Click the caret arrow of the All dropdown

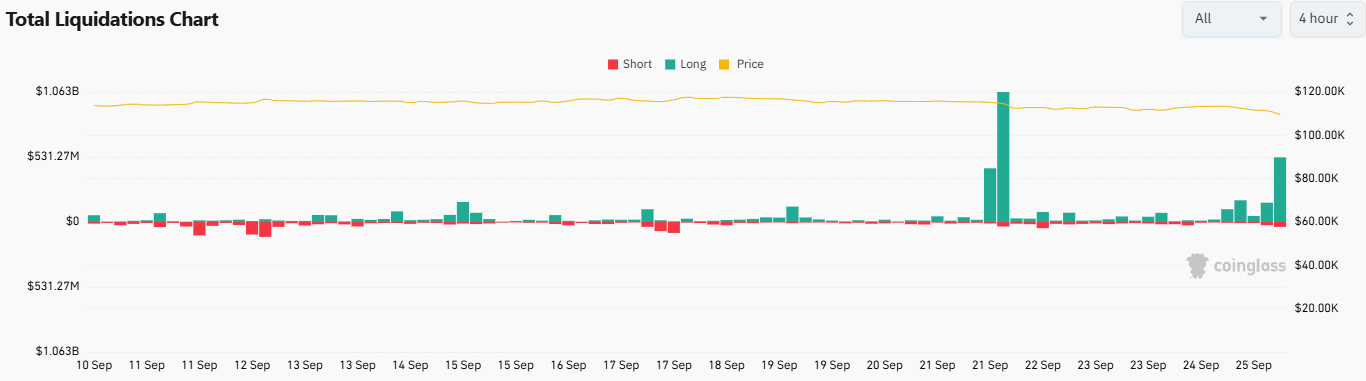[x=1263, y=19]
